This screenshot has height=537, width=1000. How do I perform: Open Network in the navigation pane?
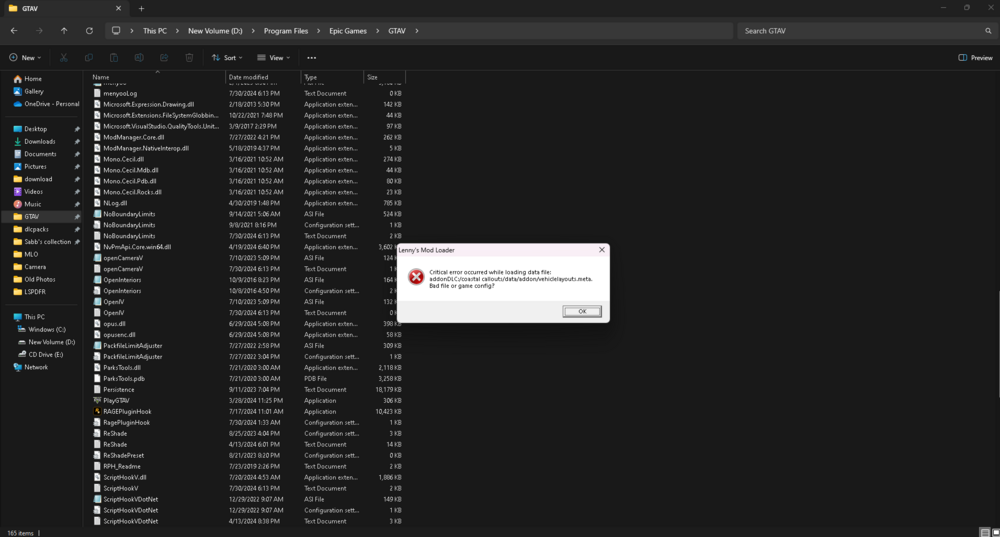(31, 367)
